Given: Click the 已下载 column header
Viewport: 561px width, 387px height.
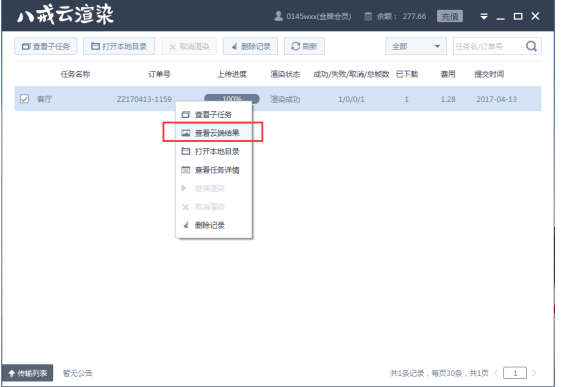Looking at the screenshot, I should pos(407,74).
